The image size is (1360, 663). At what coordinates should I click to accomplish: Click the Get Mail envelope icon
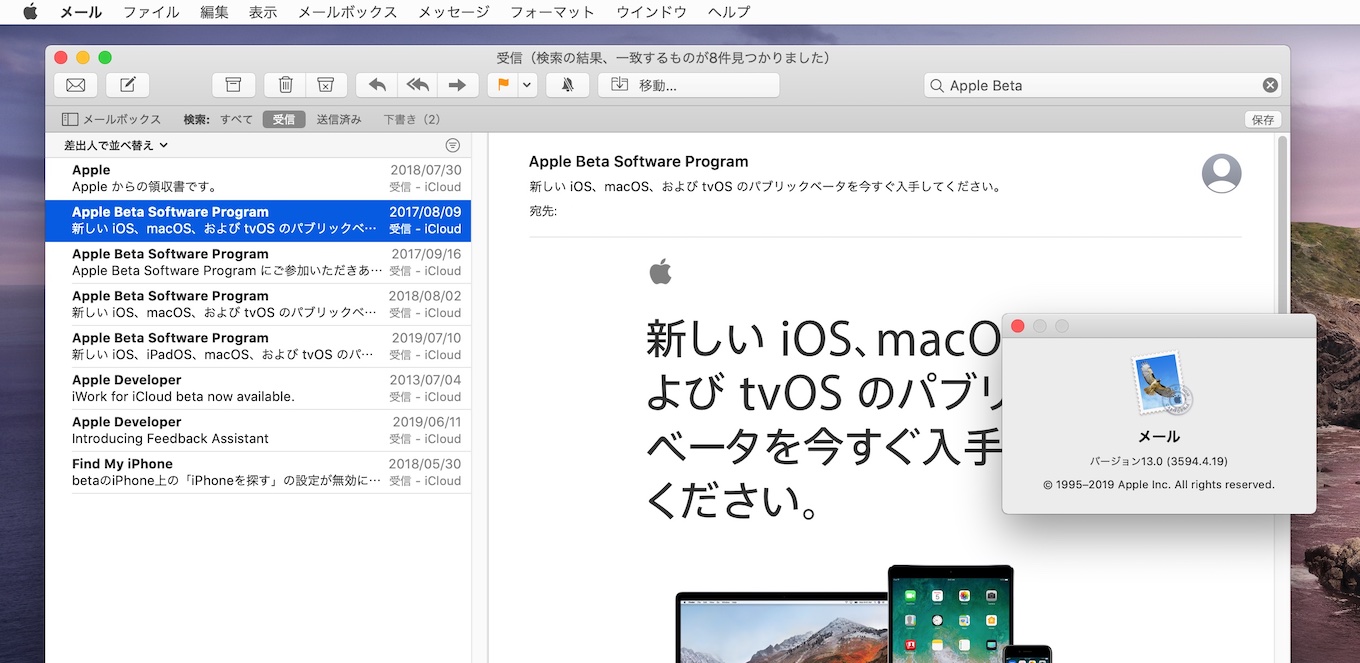(75, 85)
